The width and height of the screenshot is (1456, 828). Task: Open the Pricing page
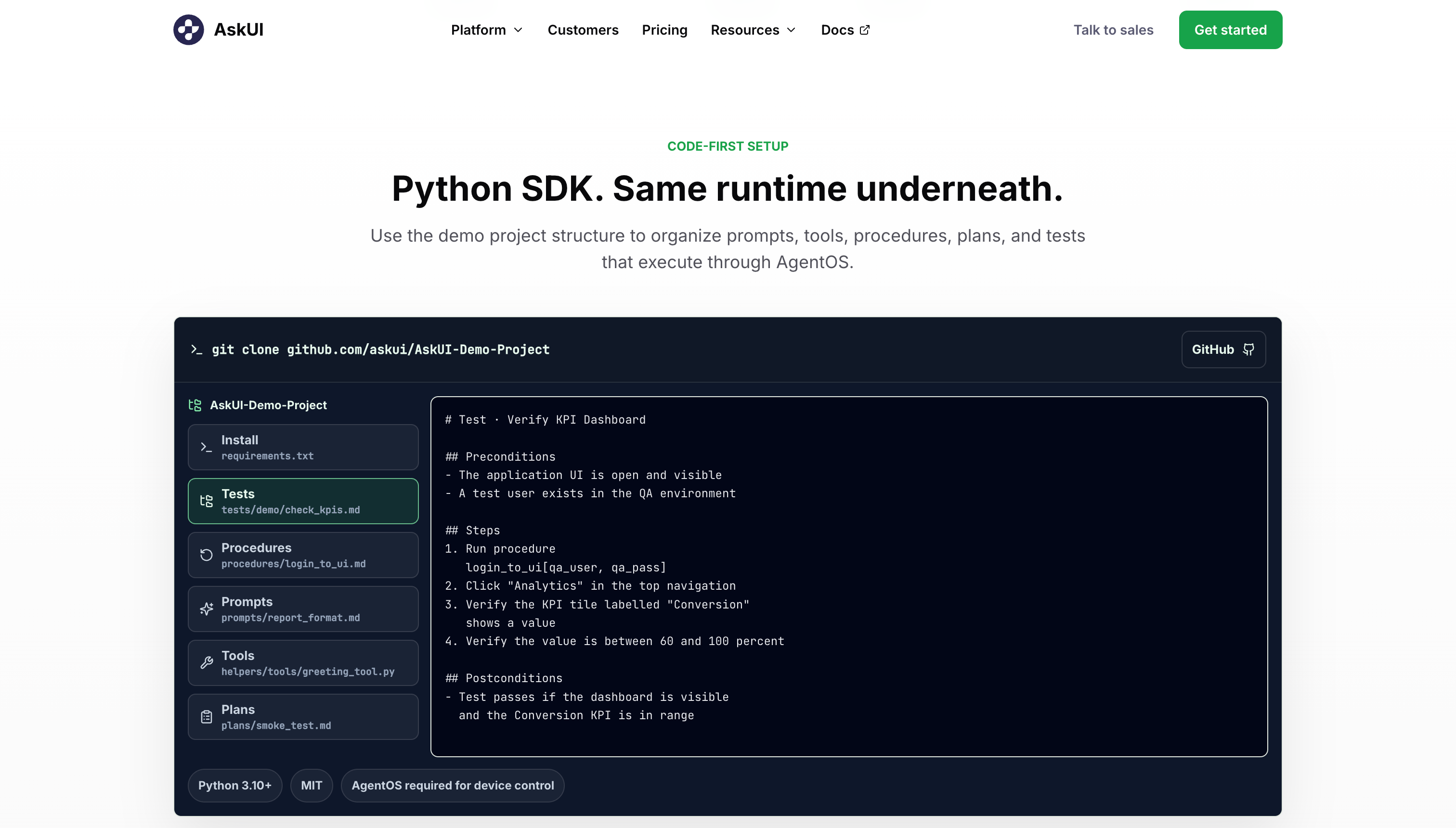click(x=664, y=29)
